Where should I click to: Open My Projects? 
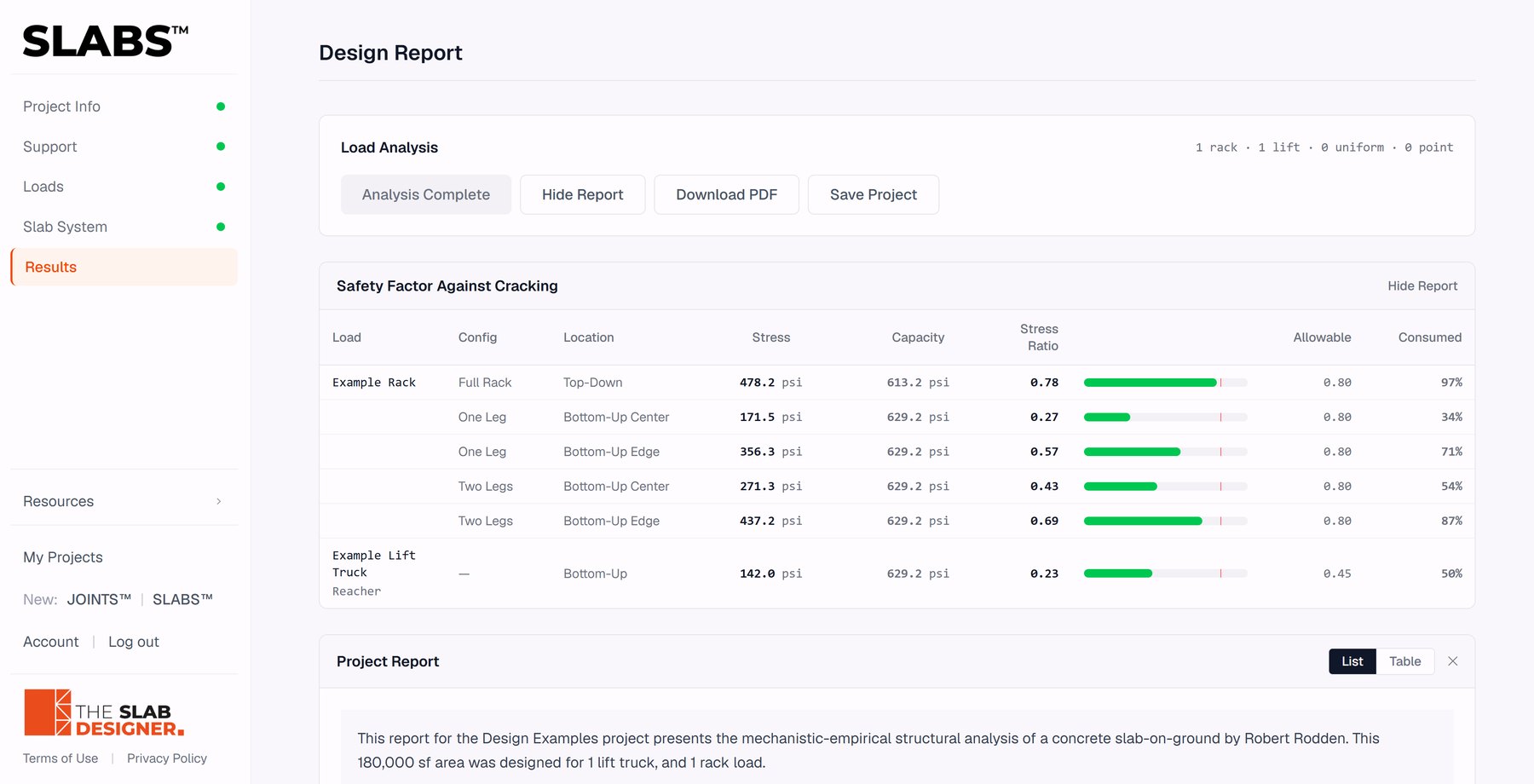[63, 557]
